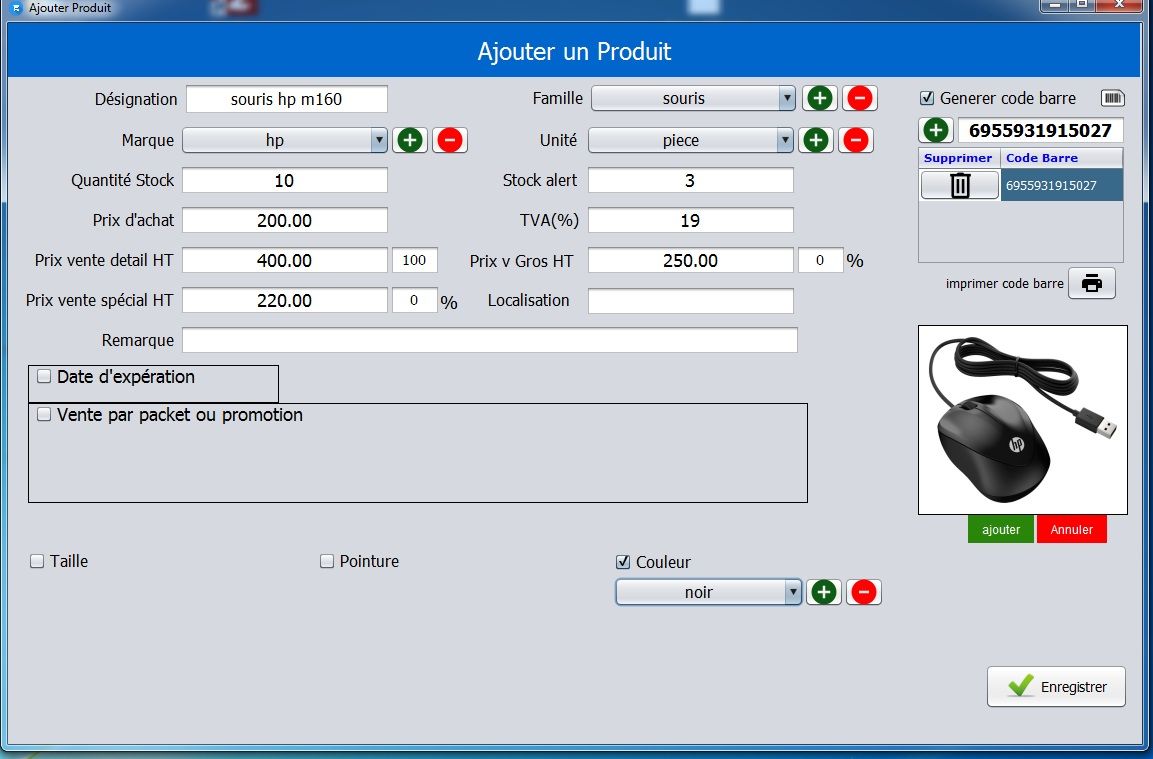Viewport: 1153px width, 759px height.
Task: Open the Unité dropdown showing piece
Action: (690, 140)
